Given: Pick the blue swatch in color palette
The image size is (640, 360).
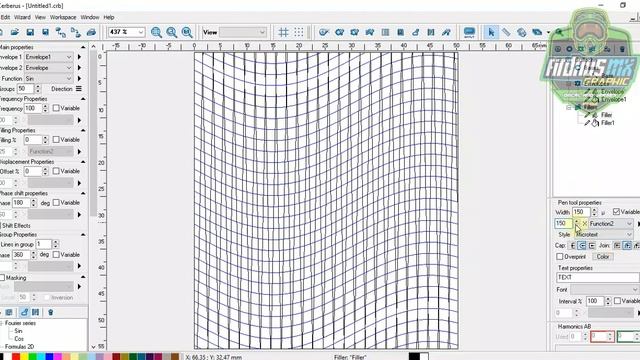Looking at the screenshot, I should click(49, 357).
